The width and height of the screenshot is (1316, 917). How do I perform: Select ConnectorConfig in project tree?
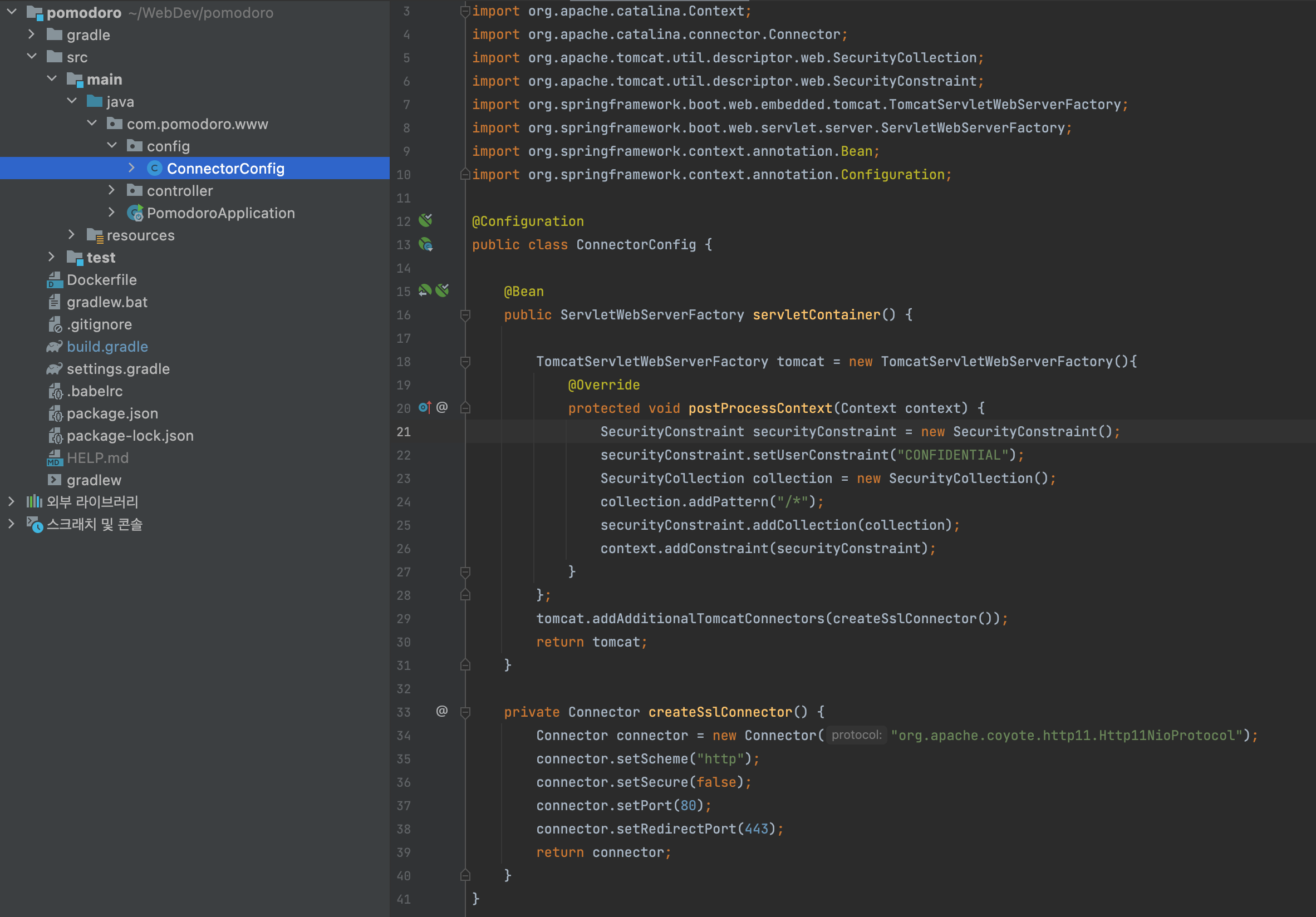(225, 169)
